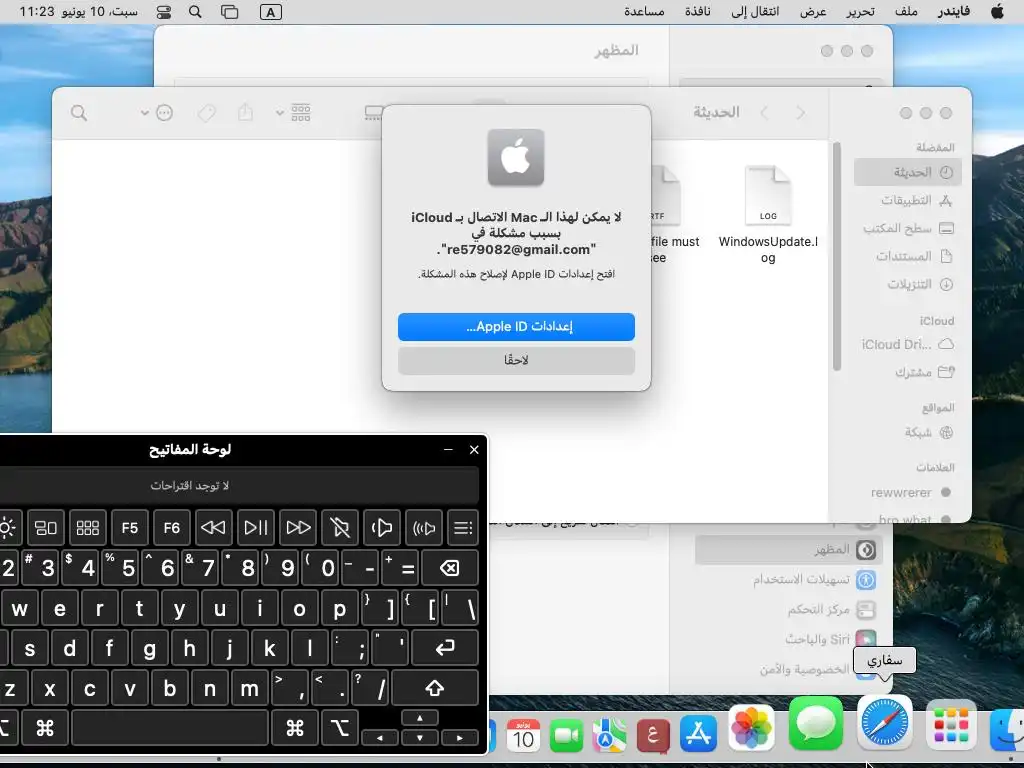1024x768 pixels.
Task: Open سطح المكتب (Desktop) in Finder sidebar
Action: (x=908, y=228)
